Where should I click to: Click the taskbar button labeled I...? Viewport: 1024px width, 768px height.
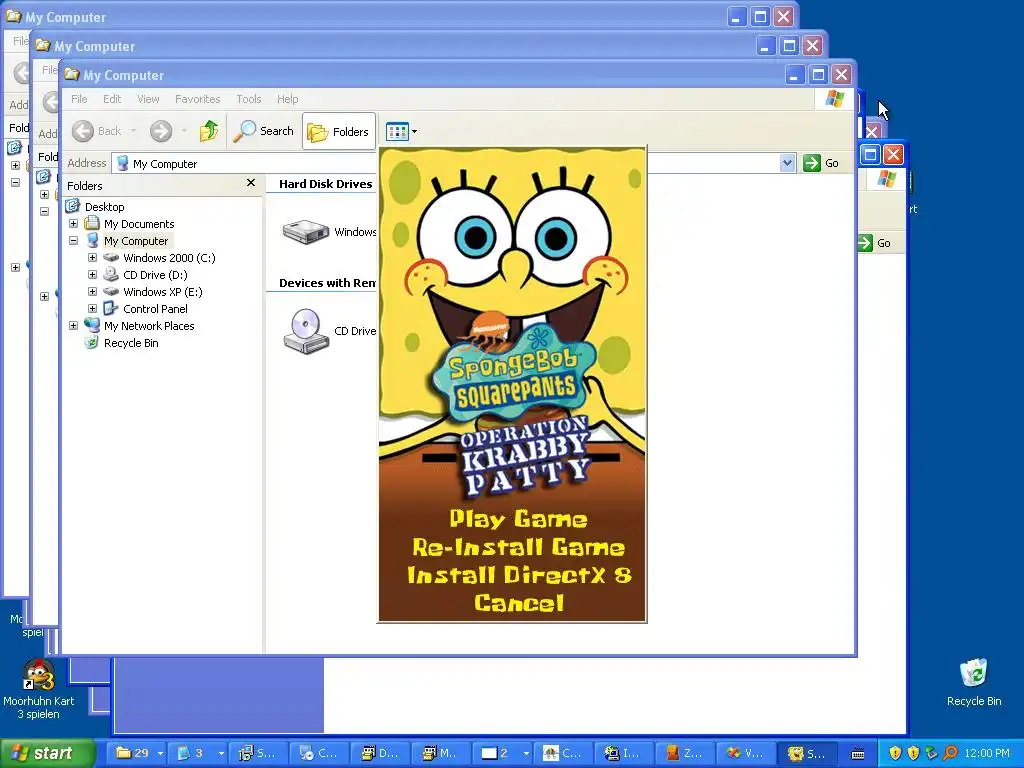[622, 754]
